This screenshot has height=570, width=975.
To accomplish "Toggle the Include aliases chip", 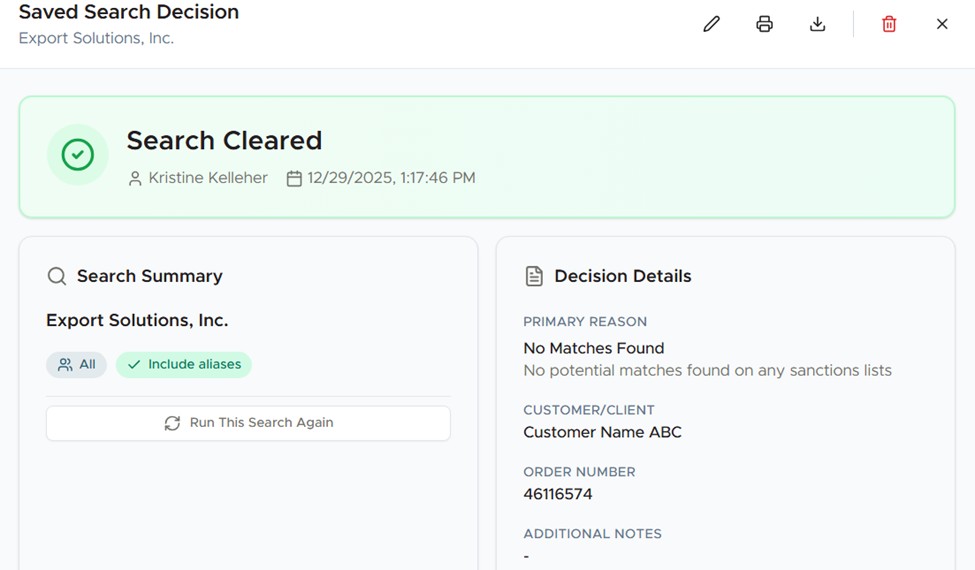I will [184, 365].
